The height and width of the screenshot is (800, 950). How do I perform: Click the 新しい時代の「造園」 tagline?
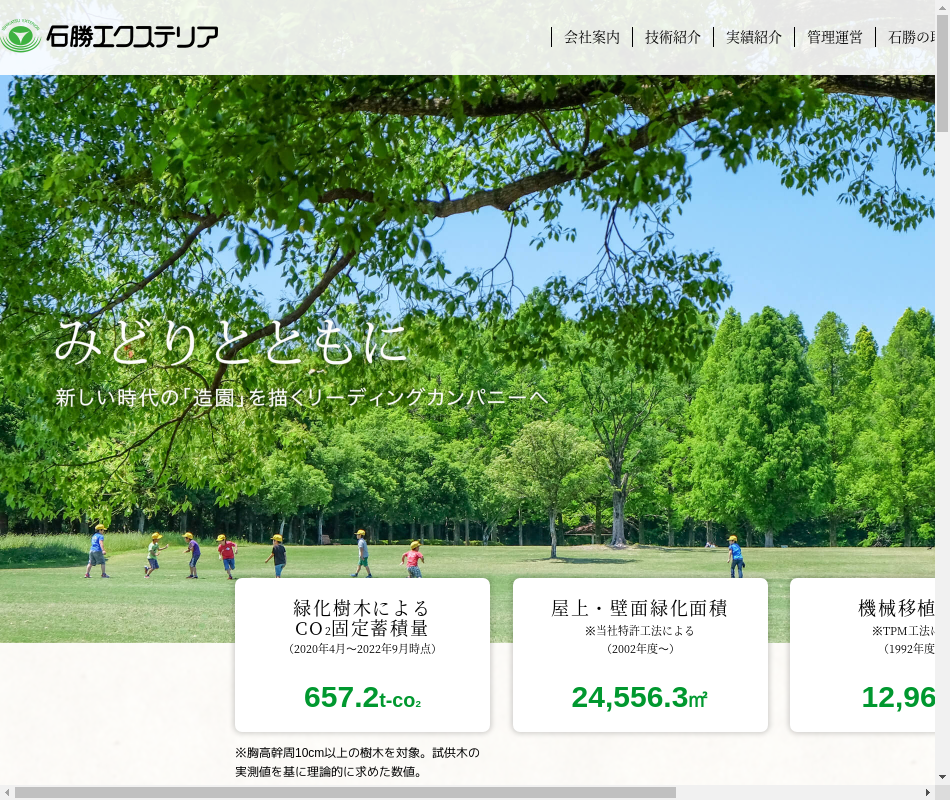pyautogui.click(x=301, y=397)
